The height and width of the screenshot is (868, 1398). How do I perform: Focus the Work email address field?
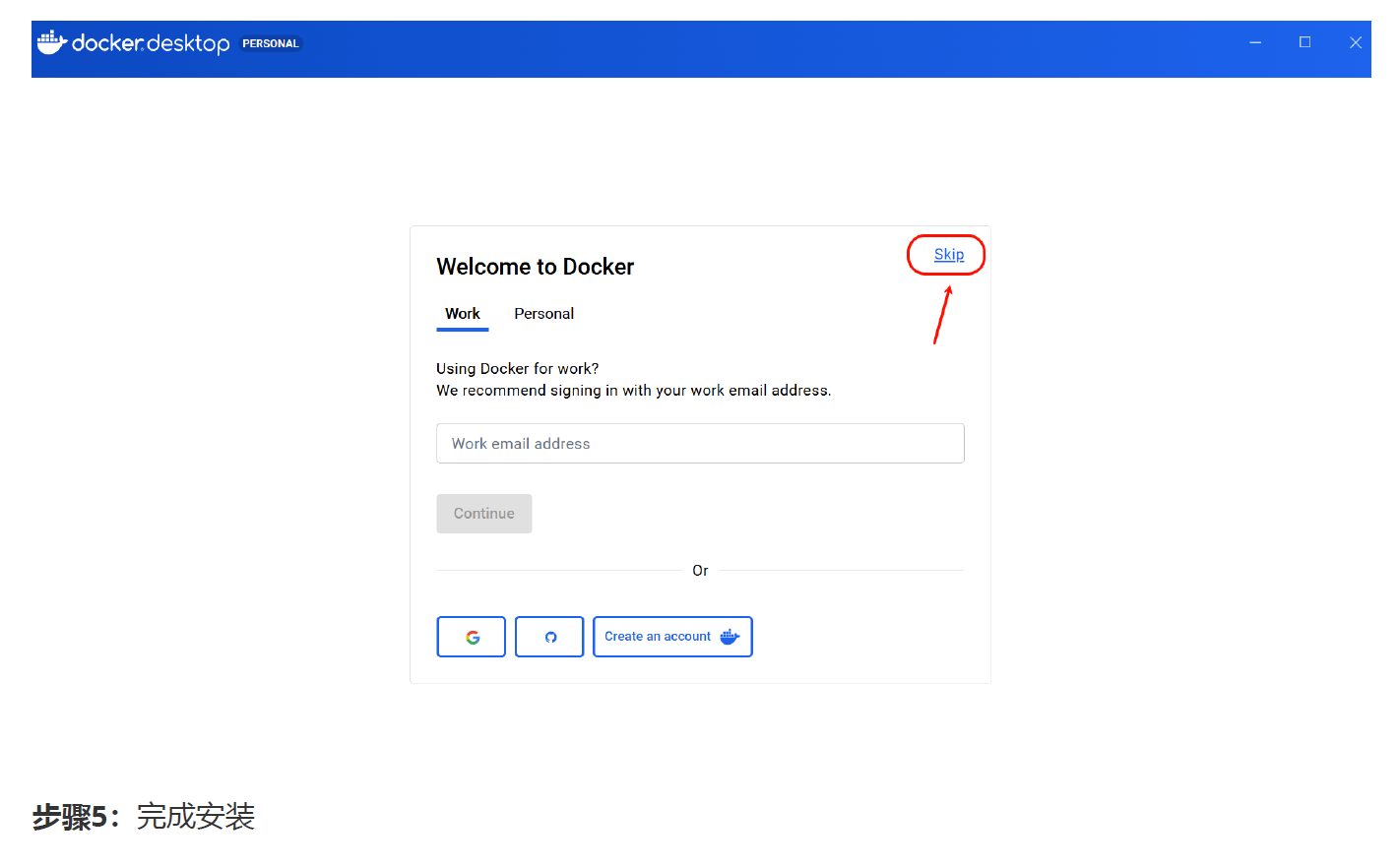(x=700, y=444)
